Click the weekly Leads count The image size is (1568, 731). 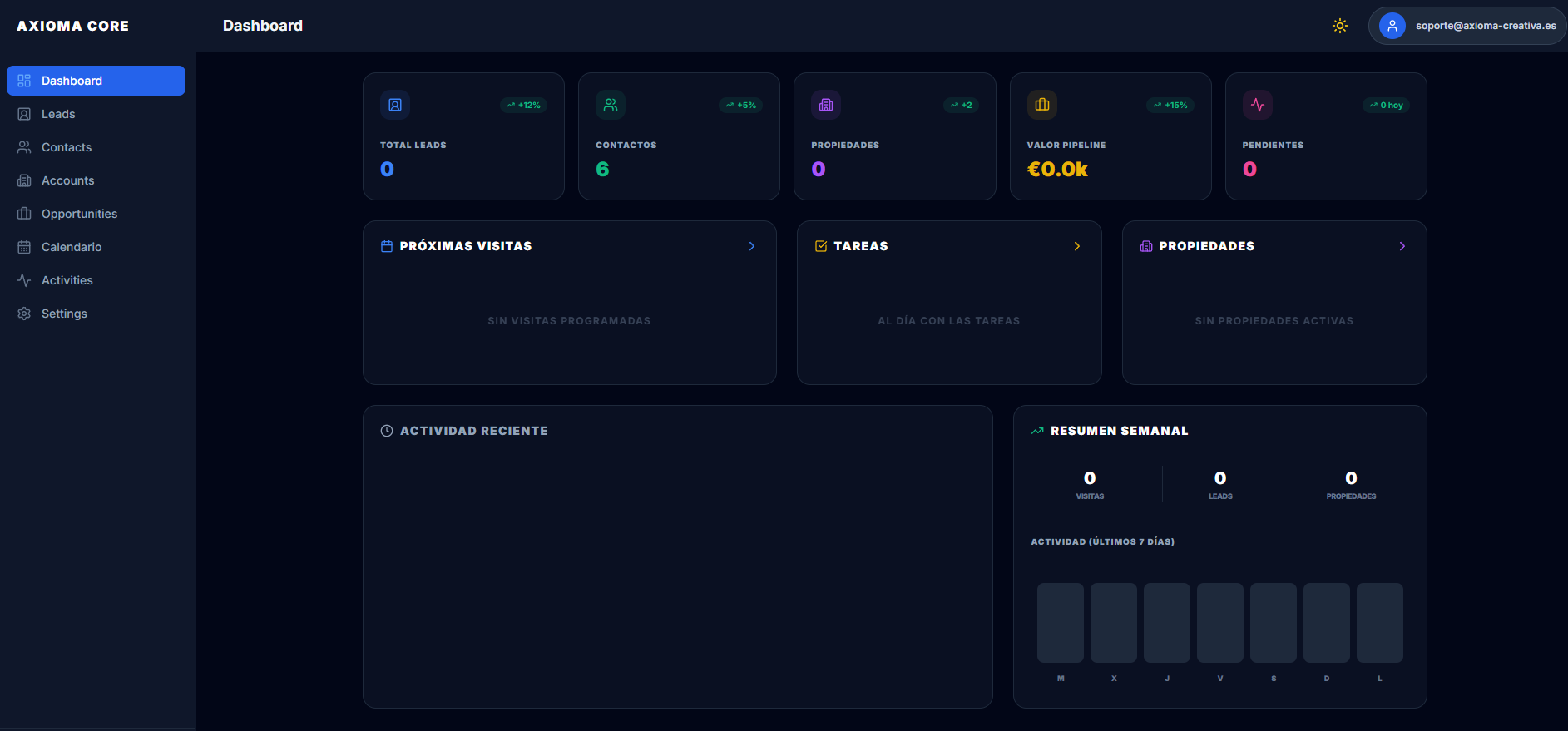click(x=1220, y=478)
